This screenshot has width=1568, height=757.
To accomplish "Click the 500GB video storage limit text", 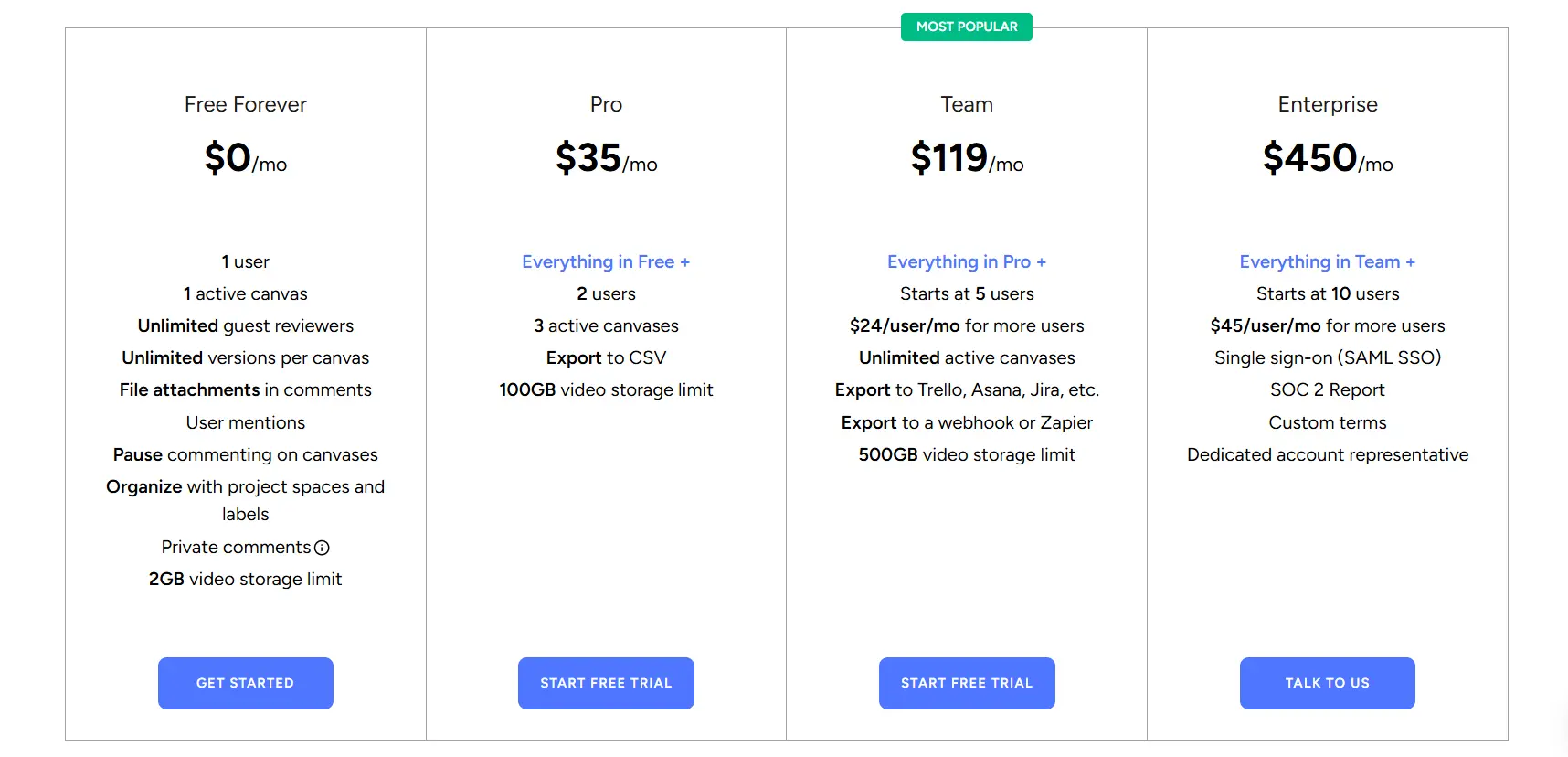I will point(966,454).
